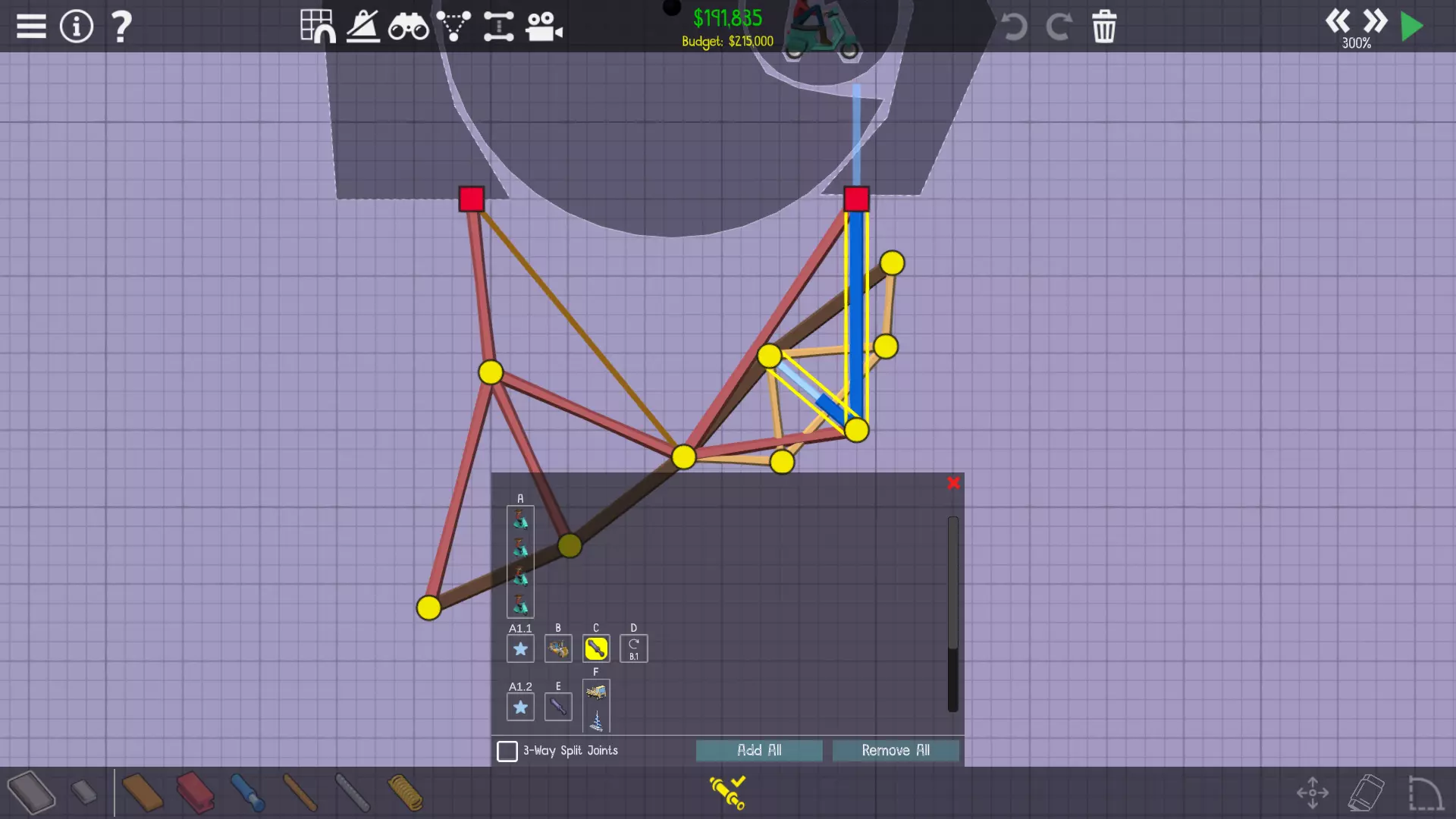Open the hamburger main menu
The height and width of the screenshot is (819, 1456).
[31, 27]
